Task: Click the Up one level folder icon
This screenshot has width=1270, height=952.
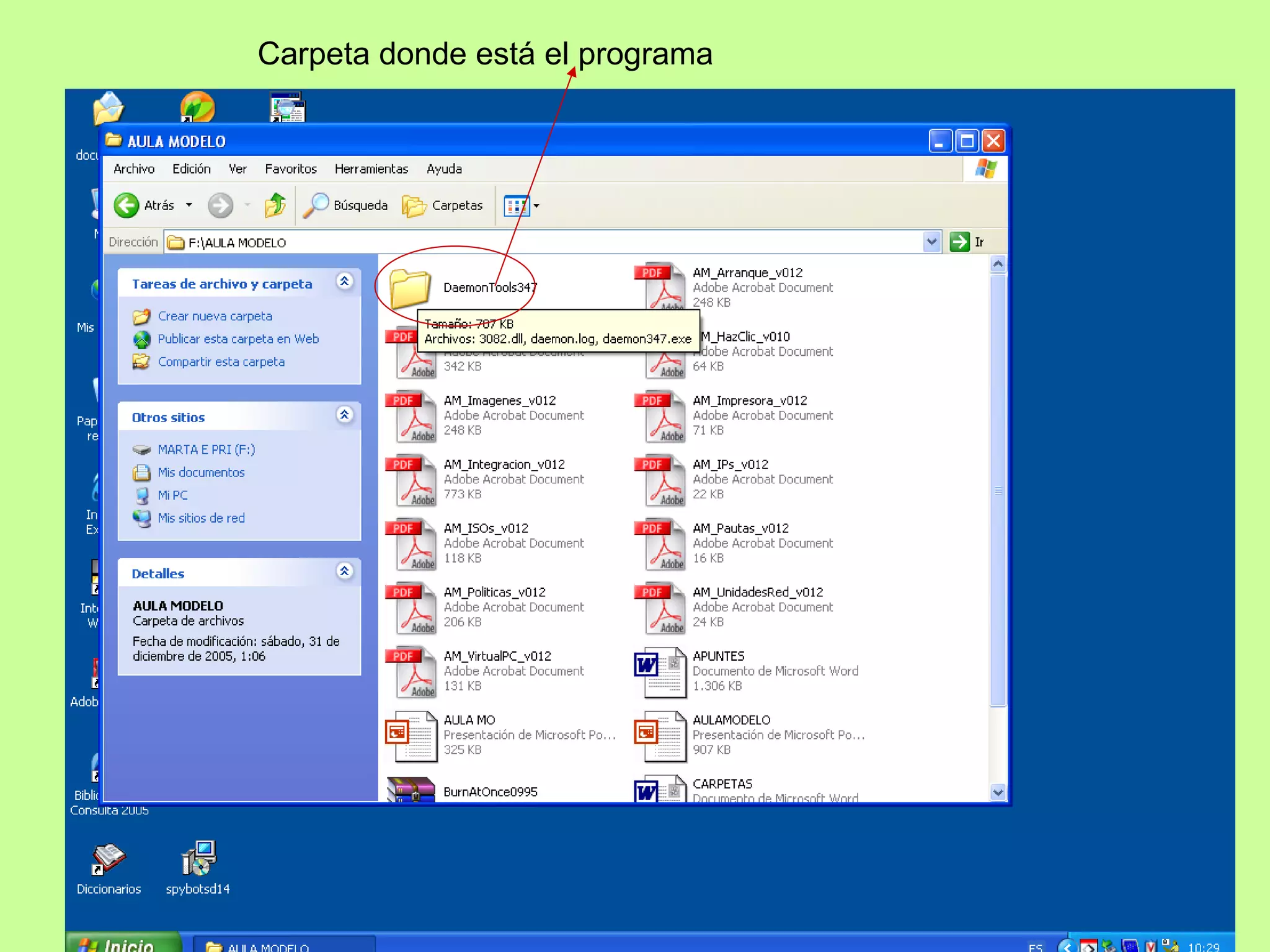Action: (275, 205)
